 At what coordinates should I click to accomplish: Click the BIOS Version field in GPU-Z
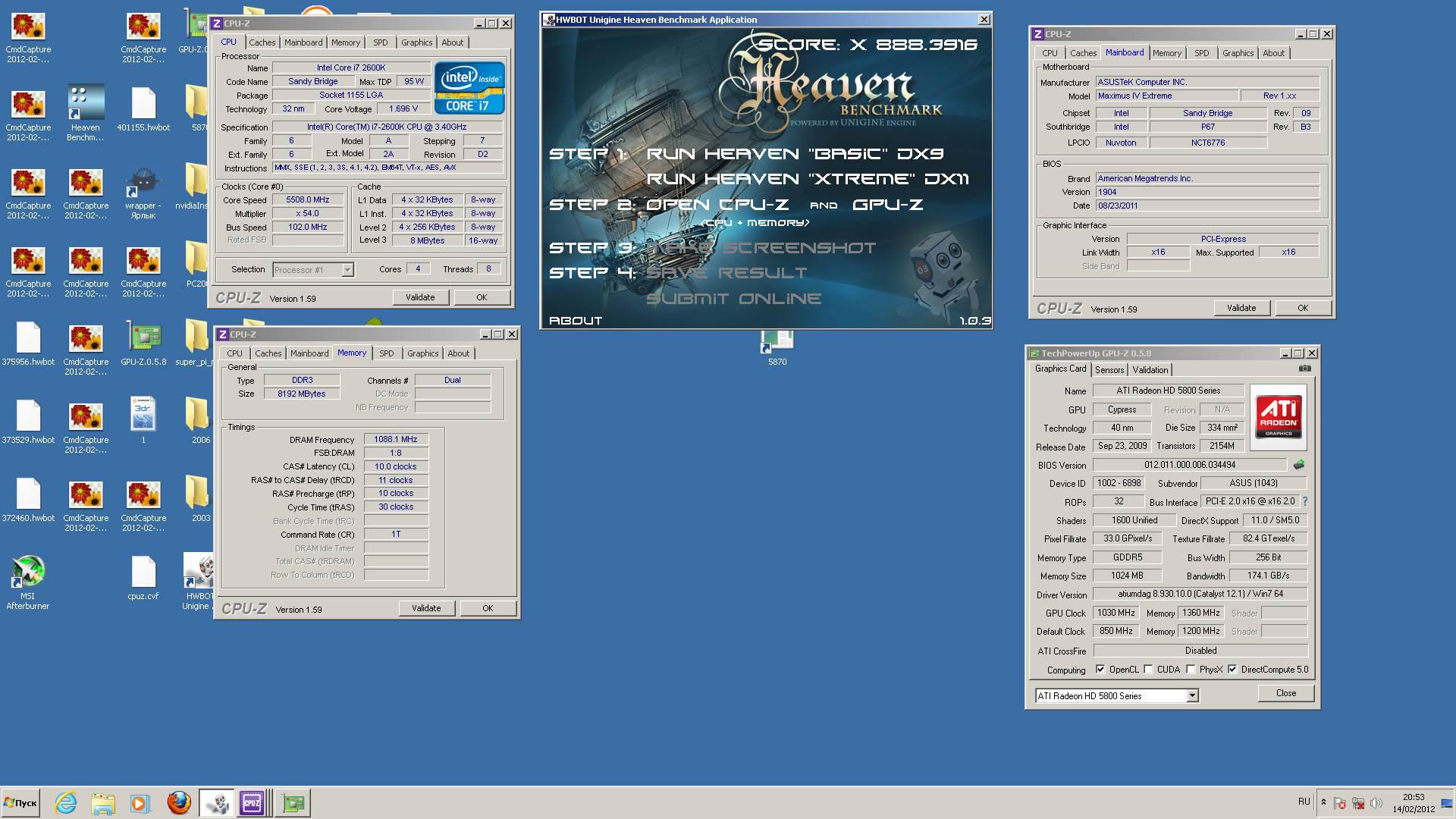click(x=1190, y=465)
